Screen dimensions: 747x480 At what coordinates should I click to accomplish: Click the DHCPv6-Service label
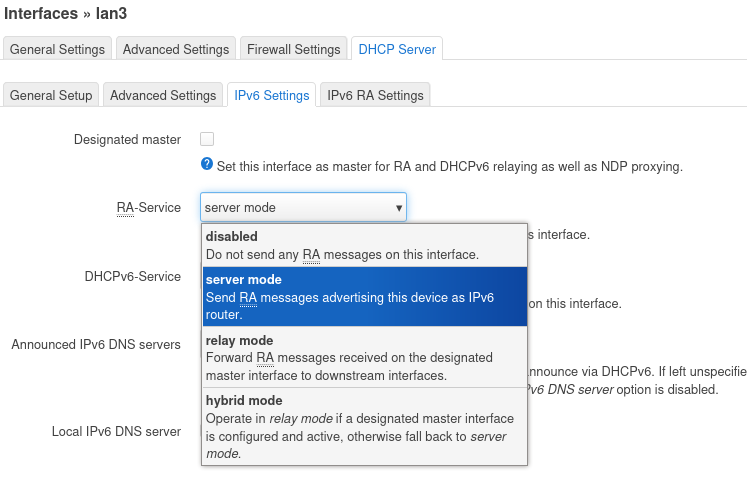pos(132,277)
